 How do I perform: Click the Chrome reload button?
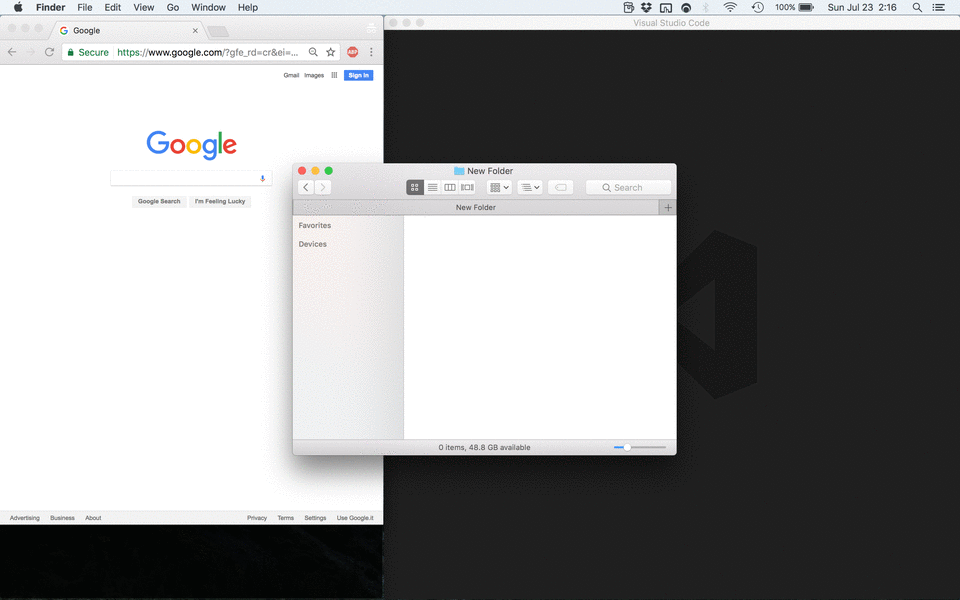click(49, 52)
